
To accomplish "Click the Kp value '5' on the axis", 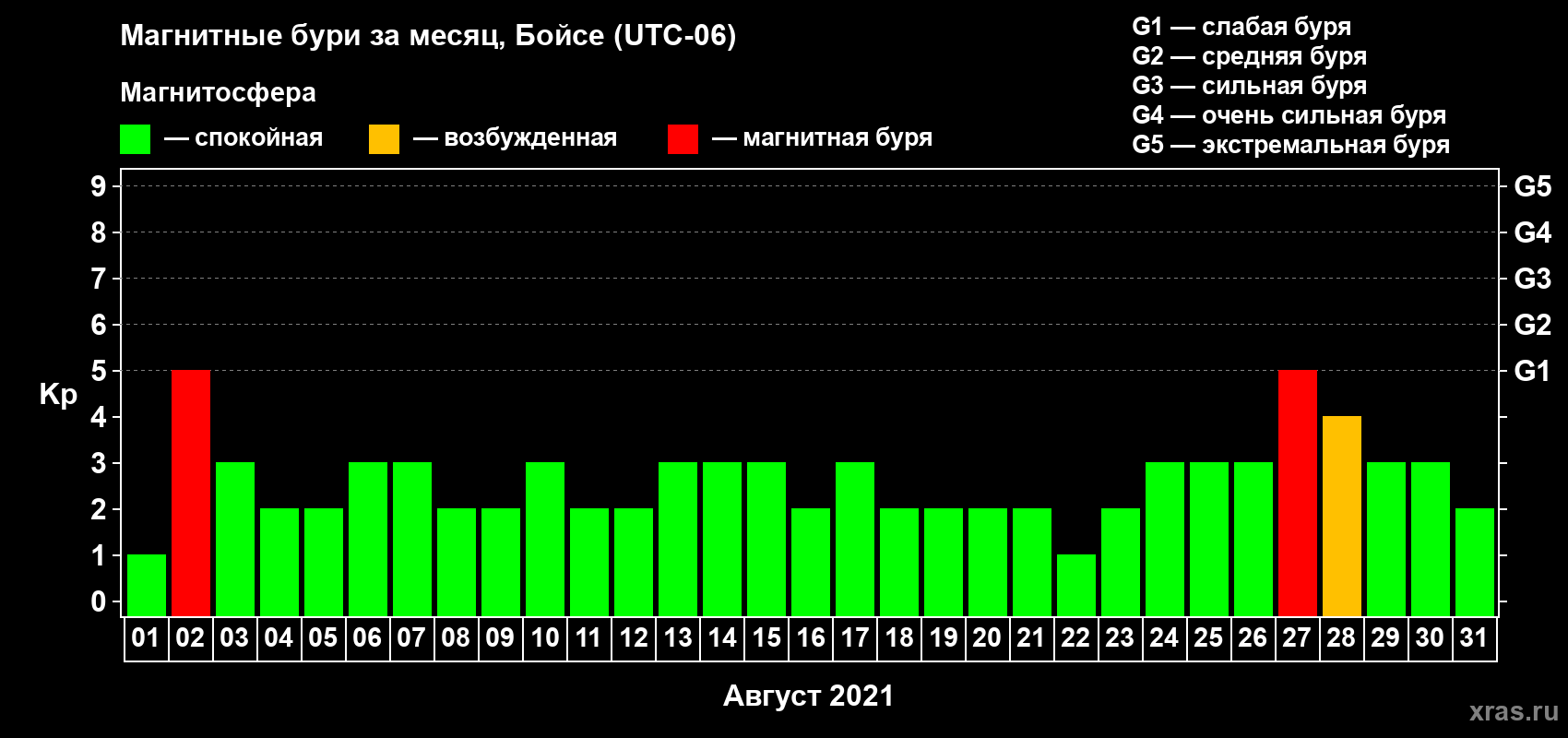I will point(99,371).
